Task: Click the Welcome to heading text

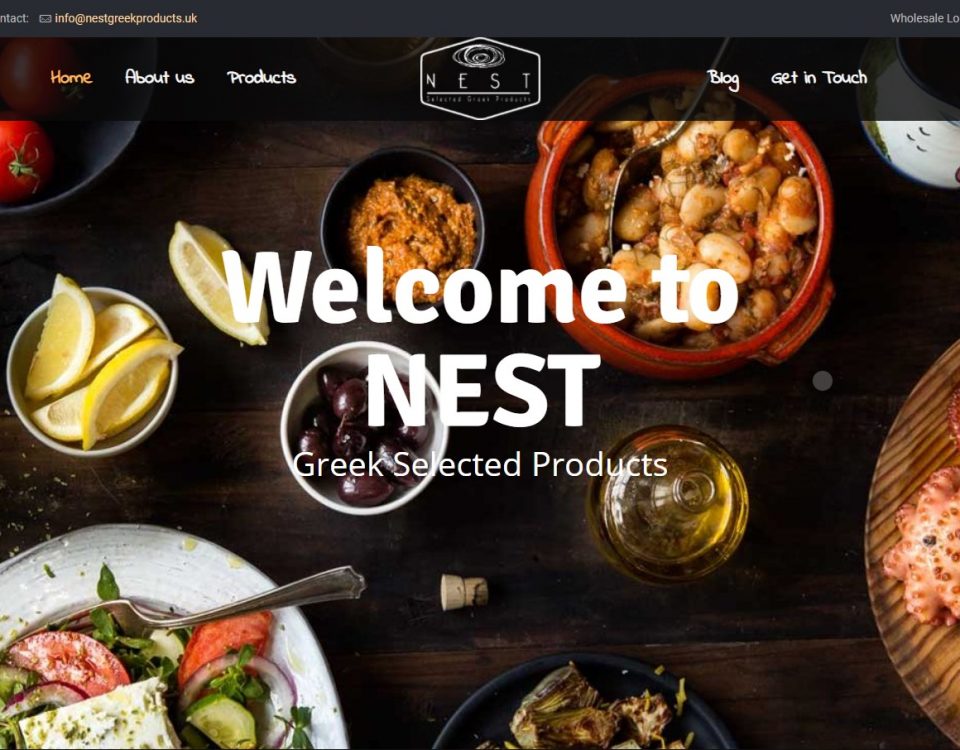Action: [x=482, y=287]
